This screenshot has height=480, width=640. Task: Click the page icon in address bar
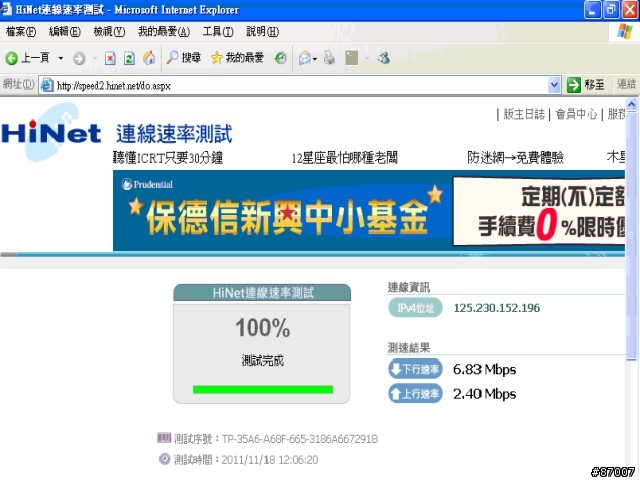(47, 85)
